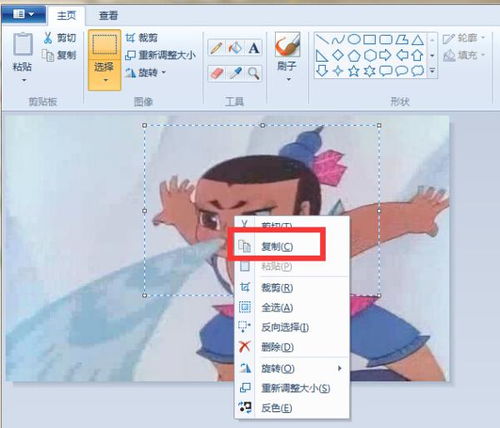Expand the Paste (粘贴) dropdown arrow

point(24,80)
